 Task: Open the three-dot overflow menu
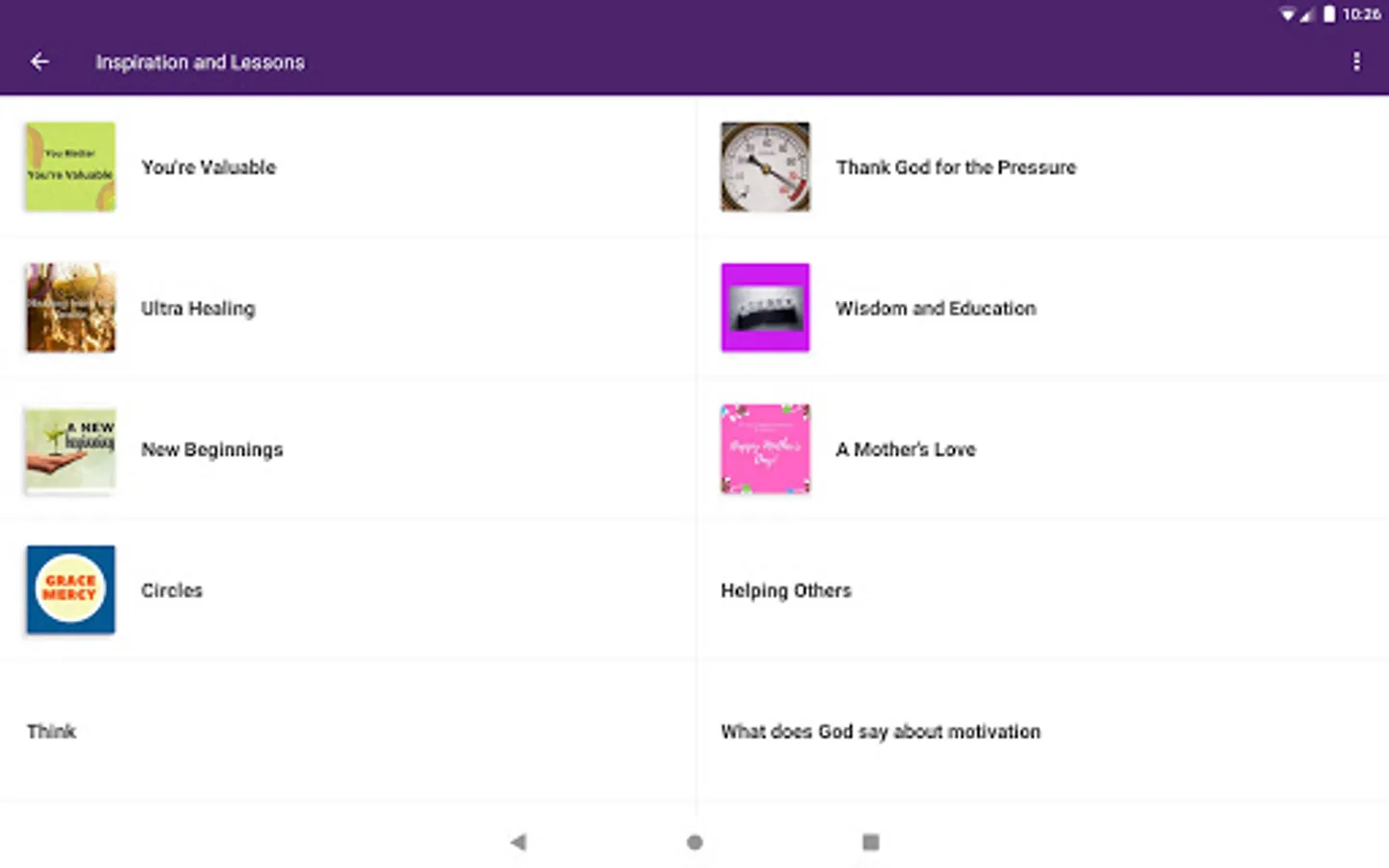(x=1356, y=62)
